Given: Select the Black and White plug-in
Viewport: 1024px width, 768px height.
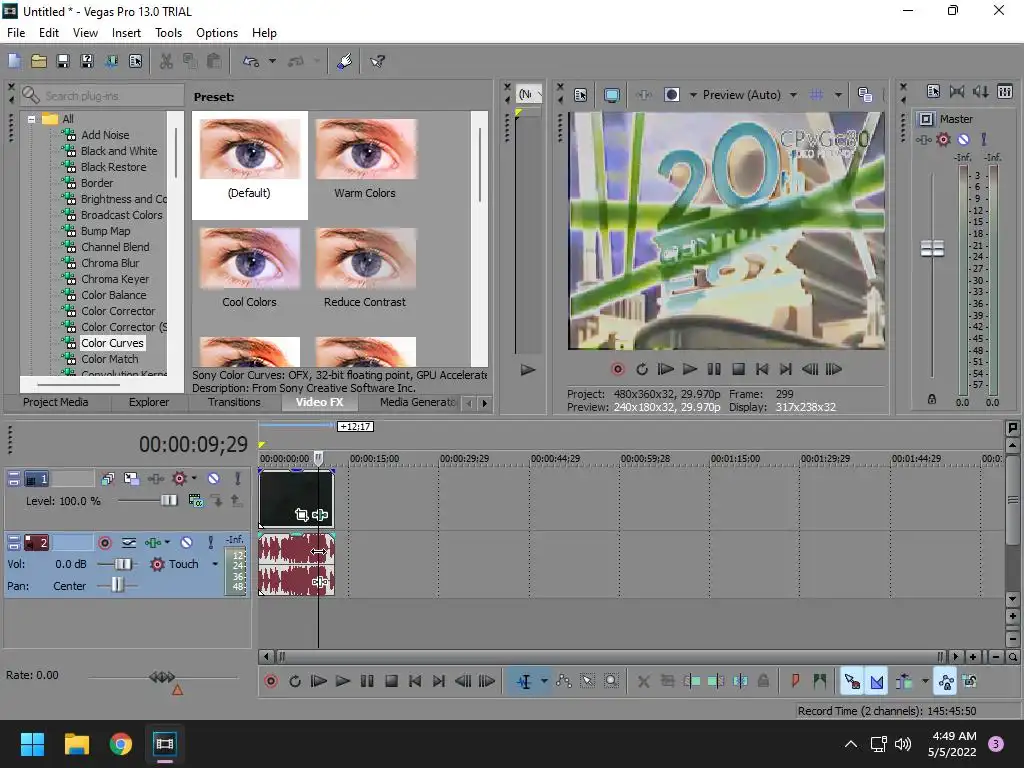Looking at the screenshot, I should [119, 151].
